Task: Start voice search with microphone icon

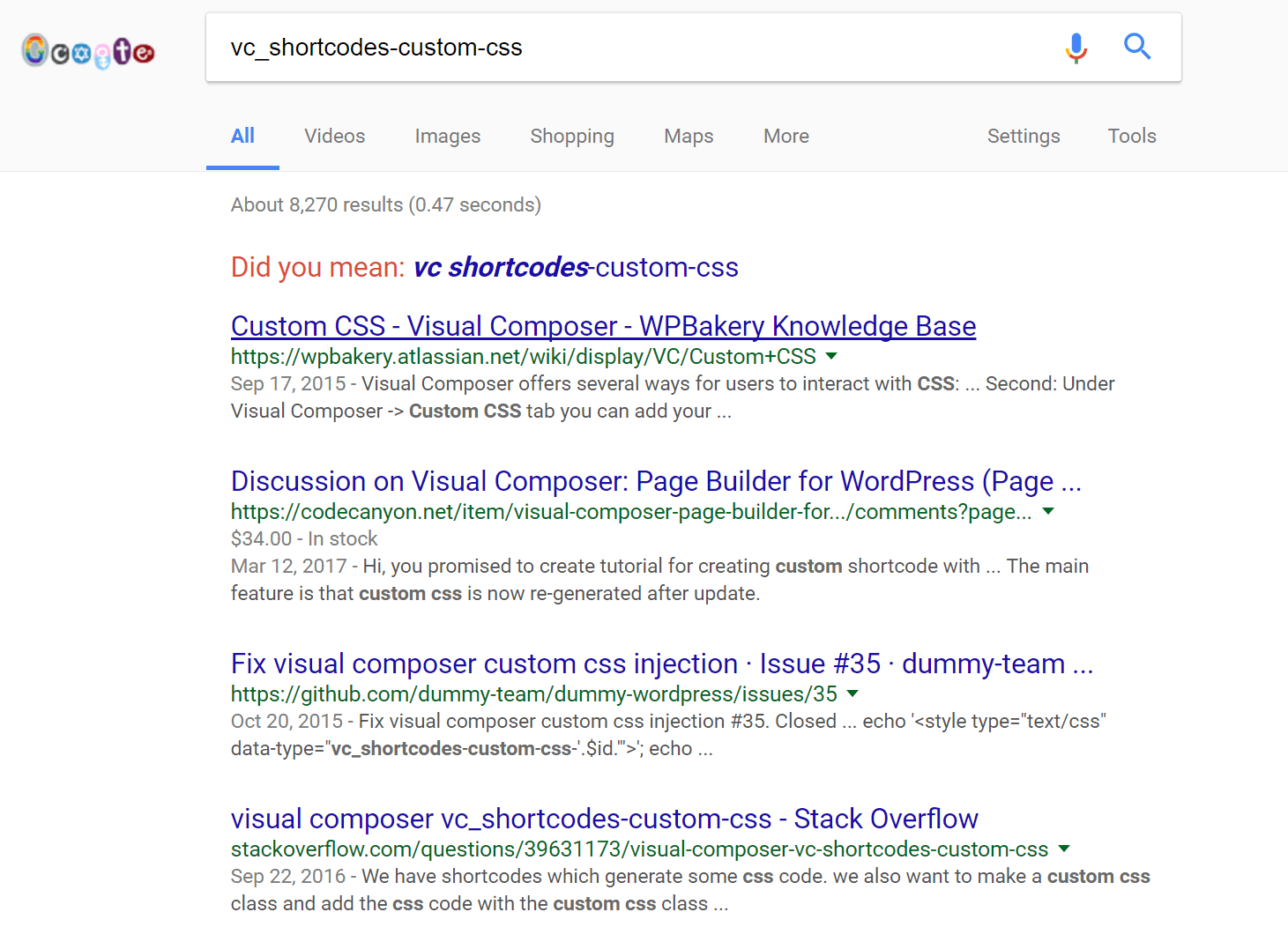Action: coord(1076,48)
